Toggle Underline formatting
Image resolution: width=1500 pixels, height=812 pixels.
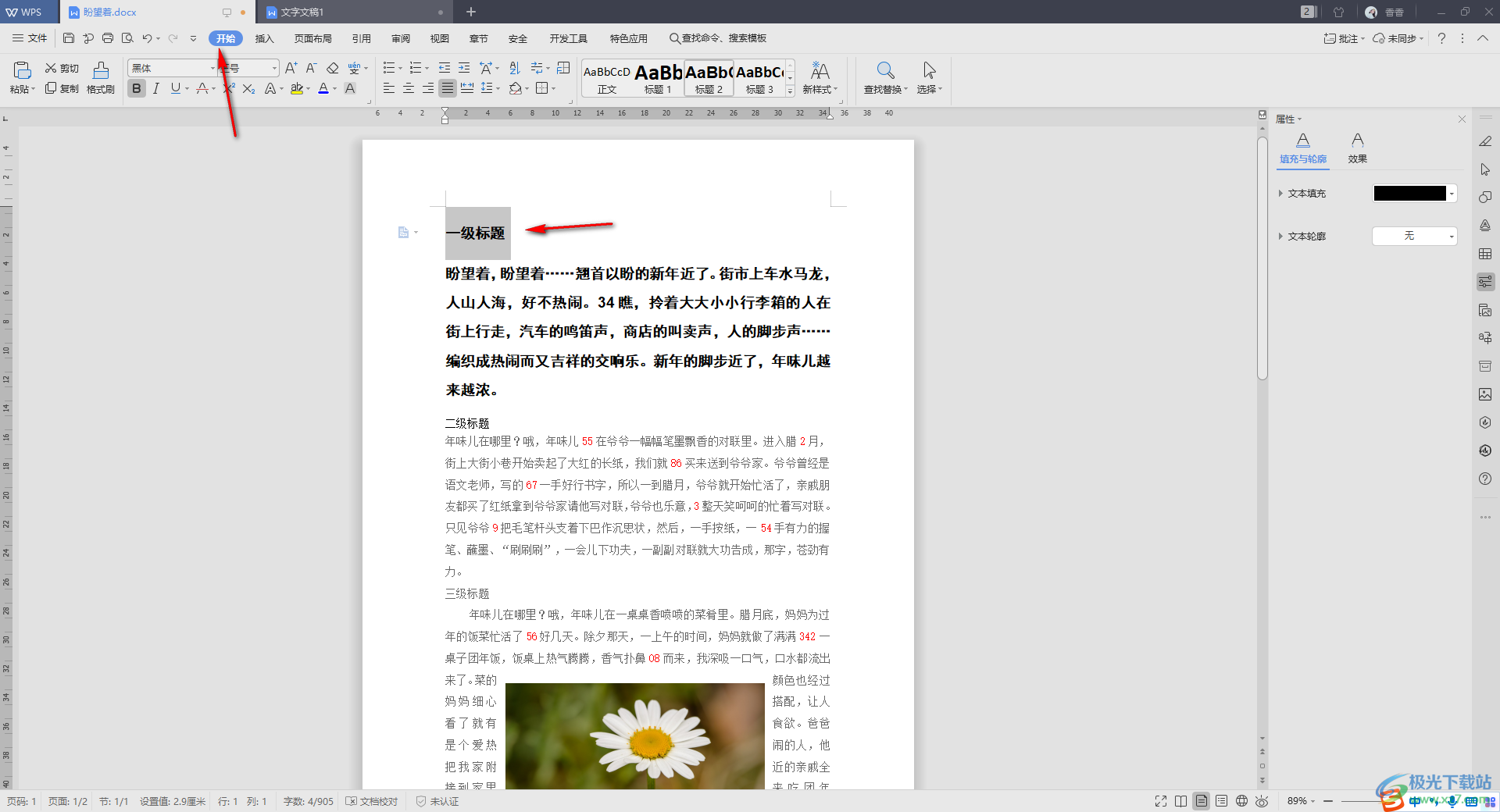(176, 89)
